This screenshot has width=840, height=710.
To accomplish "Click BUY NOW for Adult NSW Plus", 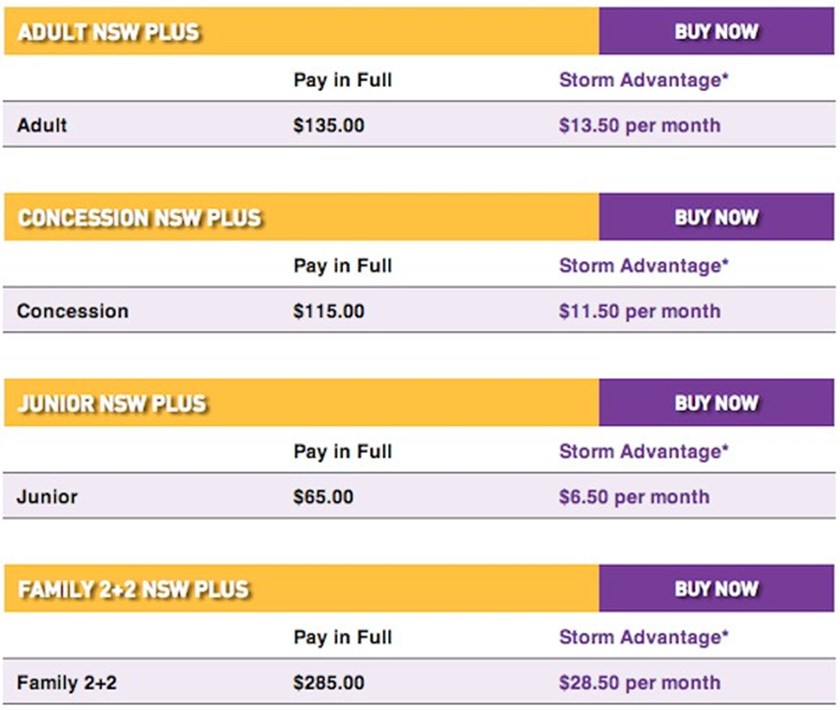I will pos(716,32).
